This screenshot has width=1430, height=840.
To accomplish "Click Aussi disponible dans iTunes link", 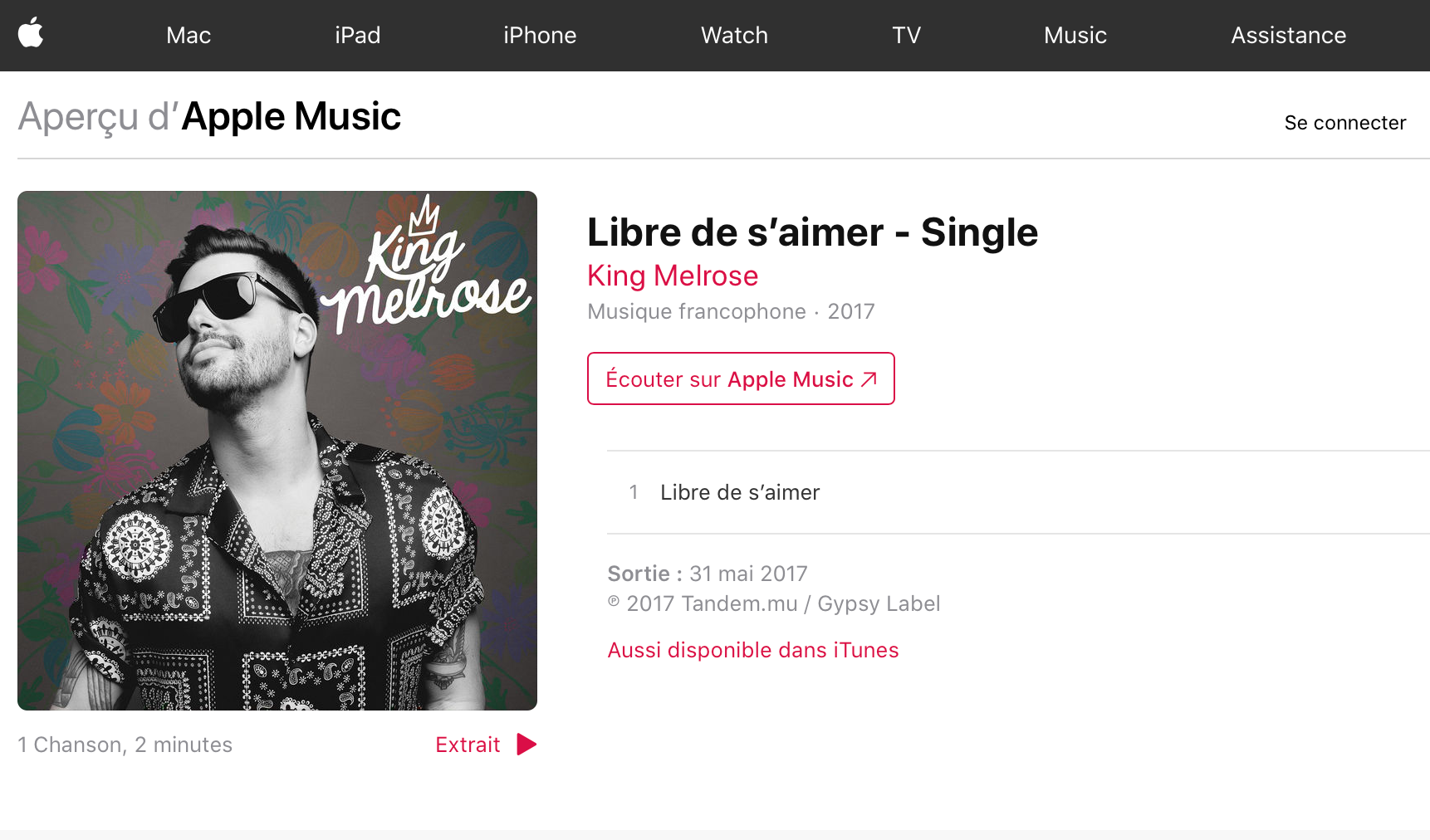I will tap(753, 650).
